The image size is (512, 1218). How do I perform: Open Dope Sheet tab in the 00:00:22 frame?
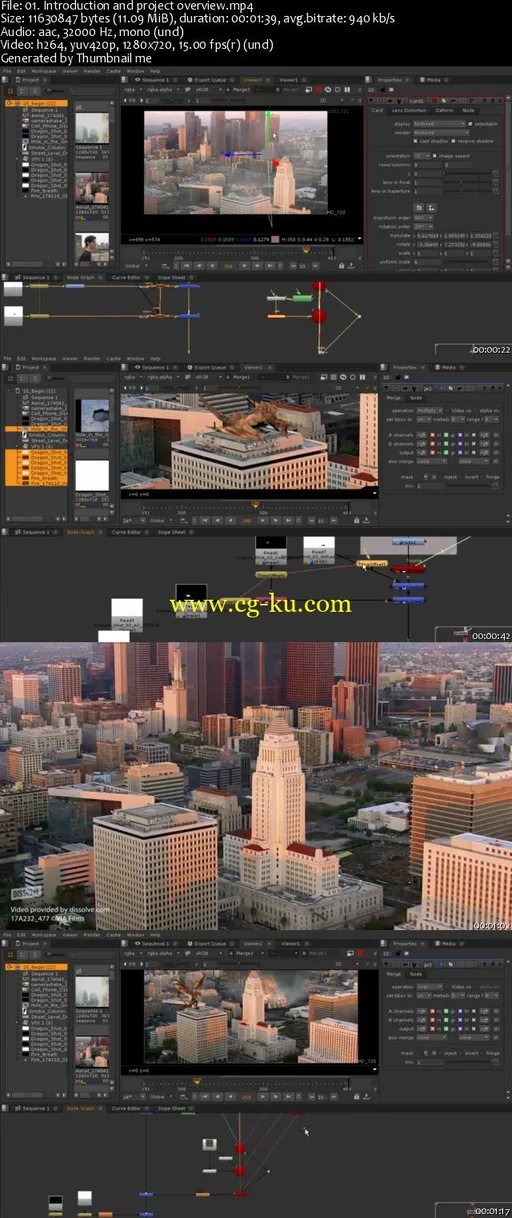click(172, 277)
